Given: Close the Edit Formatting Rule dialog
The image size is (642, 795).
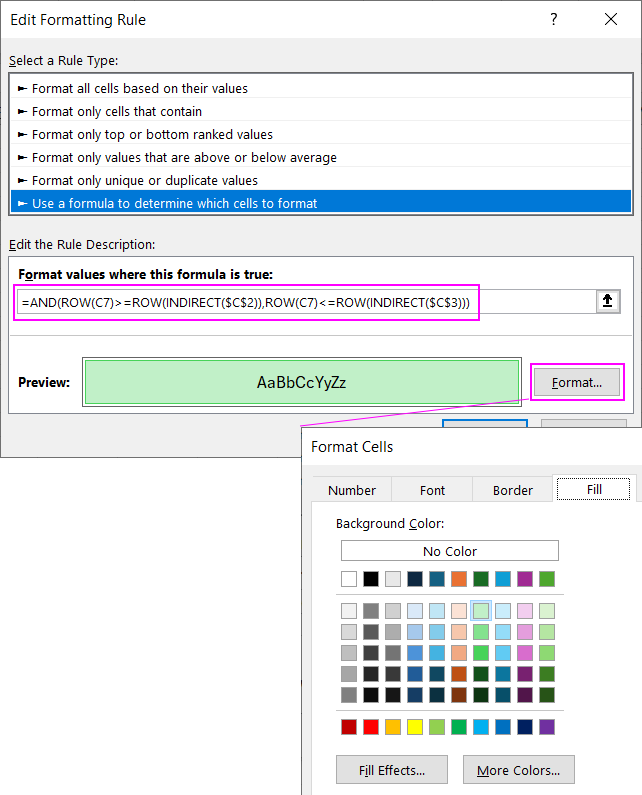Looking at the screenshot, I should coord(611,20).
